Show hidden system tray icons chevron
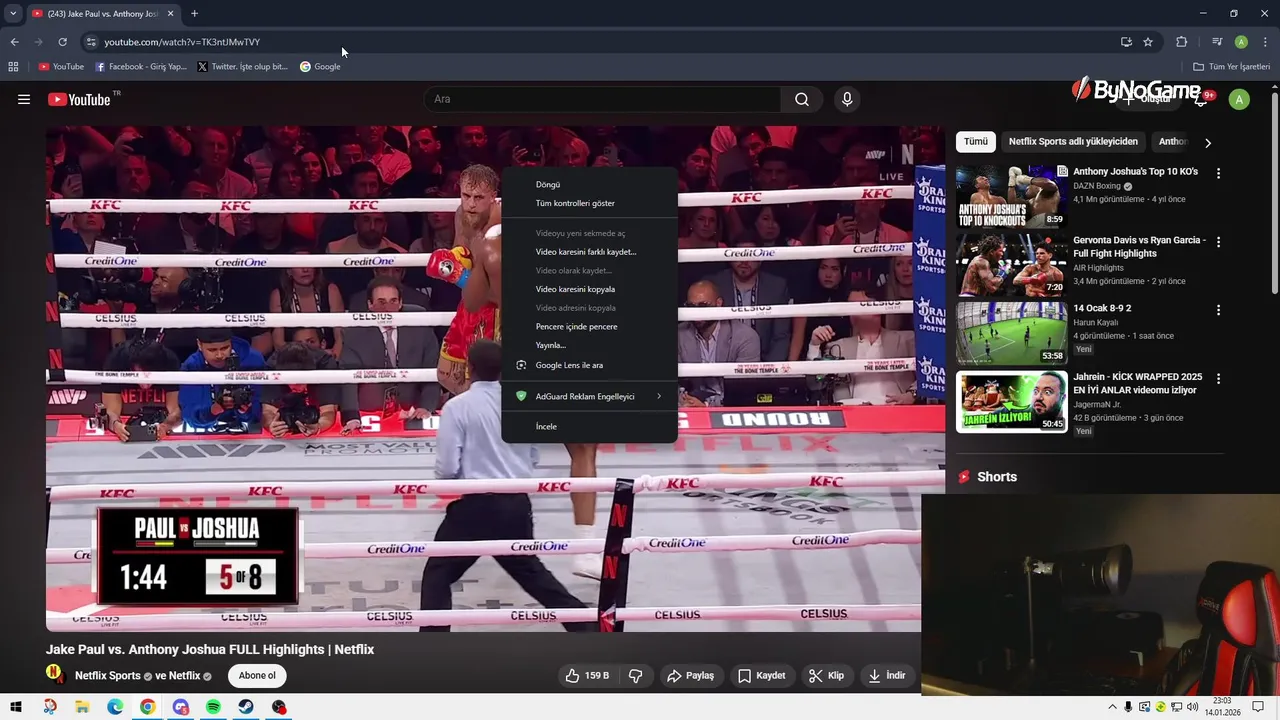The image size is (1280, 720). tap(1112, 707)
